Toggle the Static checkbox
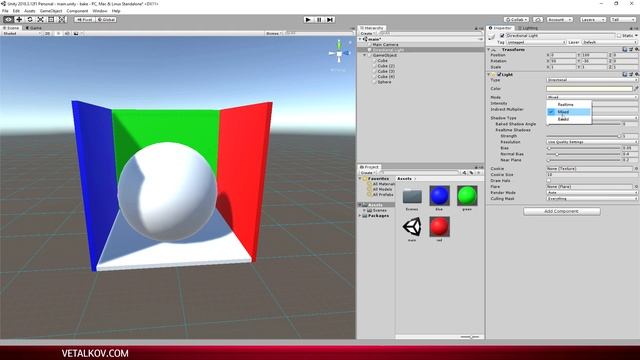The height and width of the screenshot is (360, 640). point(619,36)
